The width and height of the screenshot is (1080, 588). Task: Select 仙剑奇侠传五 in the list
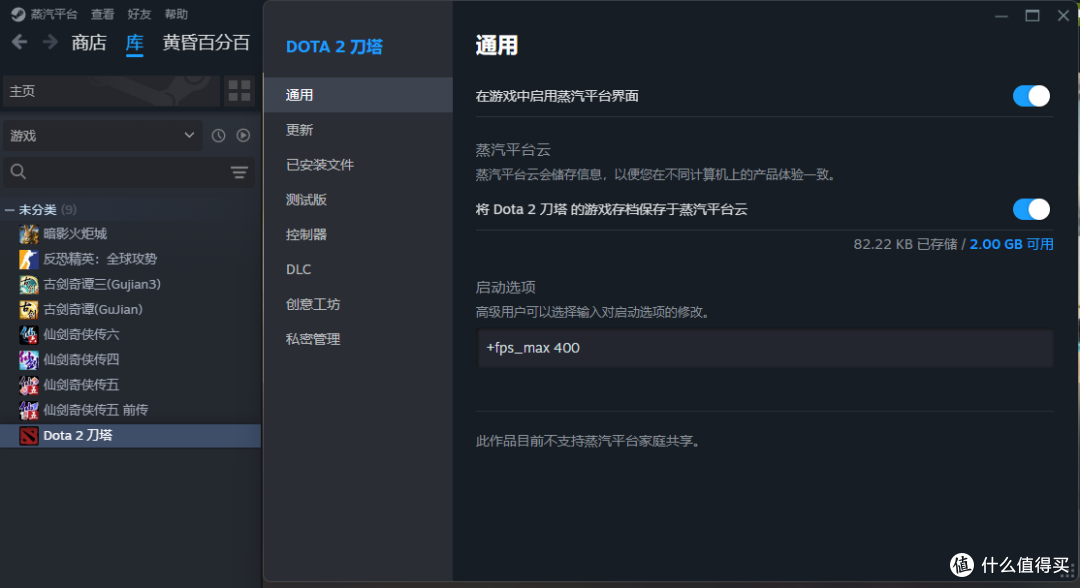[x=81, y=385]
